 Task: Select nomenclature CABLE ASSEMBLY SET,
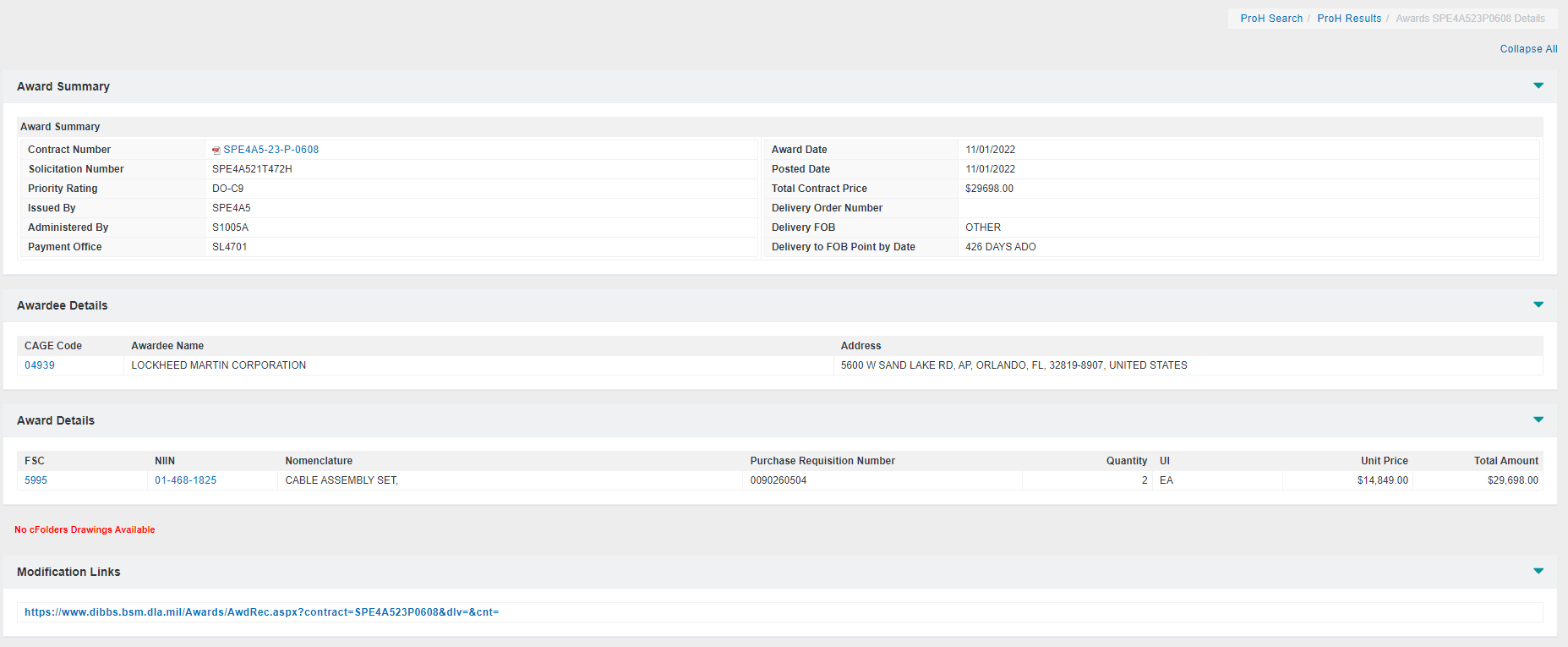341,480
